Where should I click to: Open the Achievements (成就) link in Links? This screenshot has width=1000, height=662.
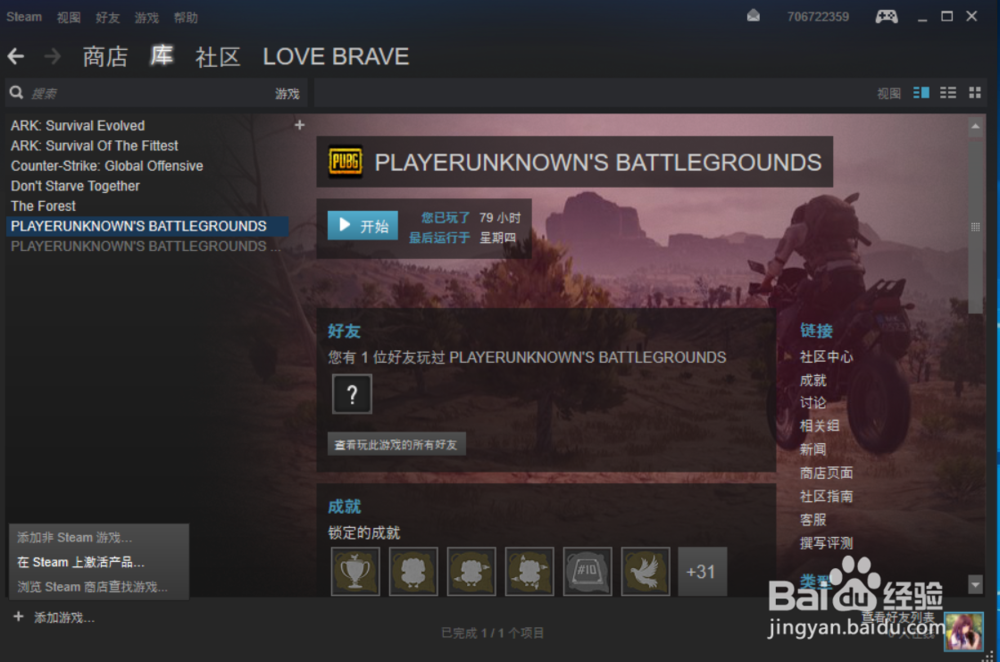click(813, 380)
